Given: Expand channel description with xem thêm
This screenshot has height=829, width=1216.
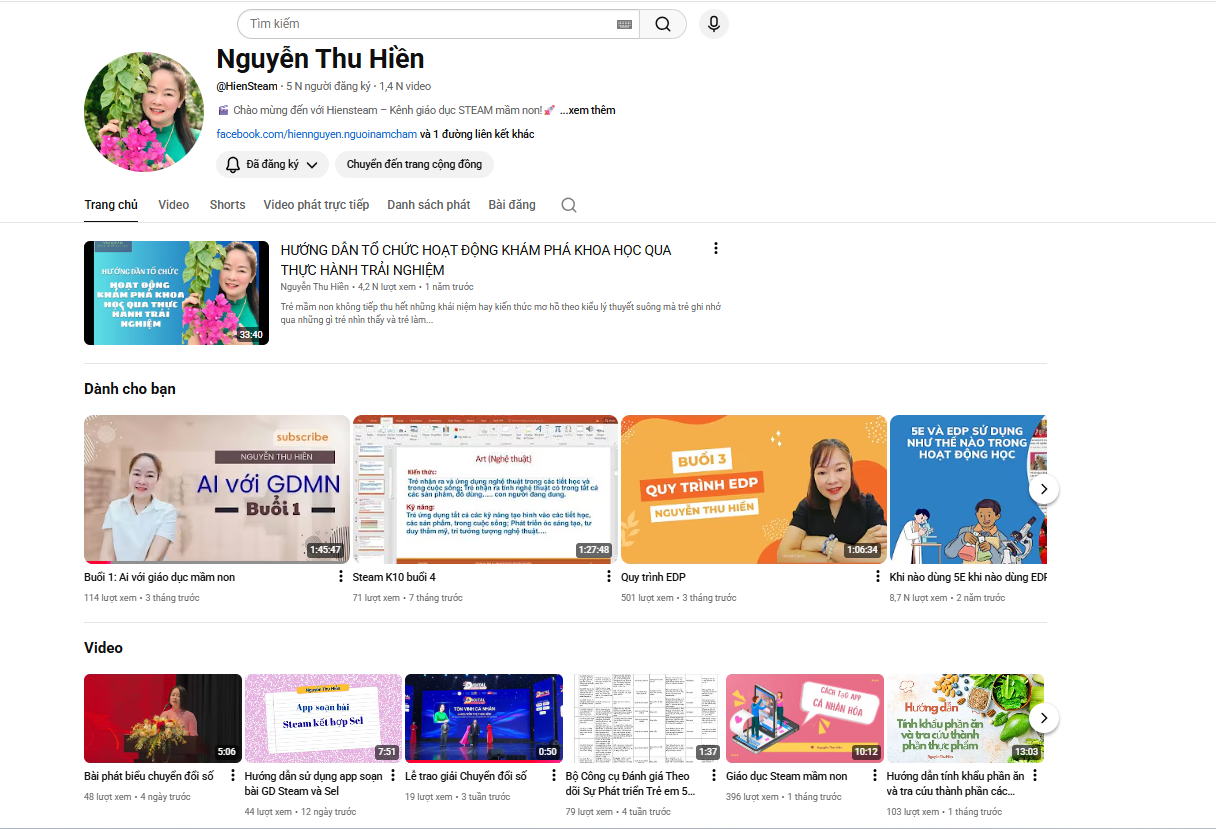Looking at the screenshot, I should (x=587, y=110).
